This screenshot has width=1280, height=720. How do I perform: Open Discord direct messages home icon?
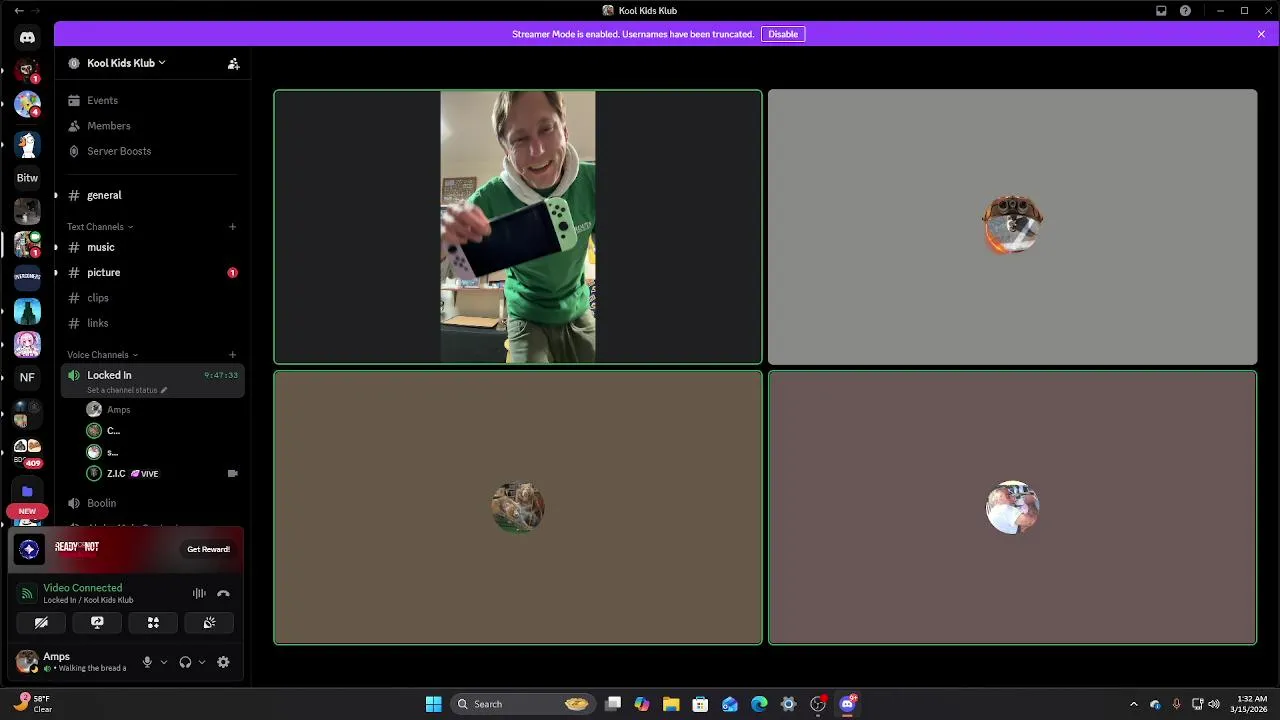coord(27,37)
